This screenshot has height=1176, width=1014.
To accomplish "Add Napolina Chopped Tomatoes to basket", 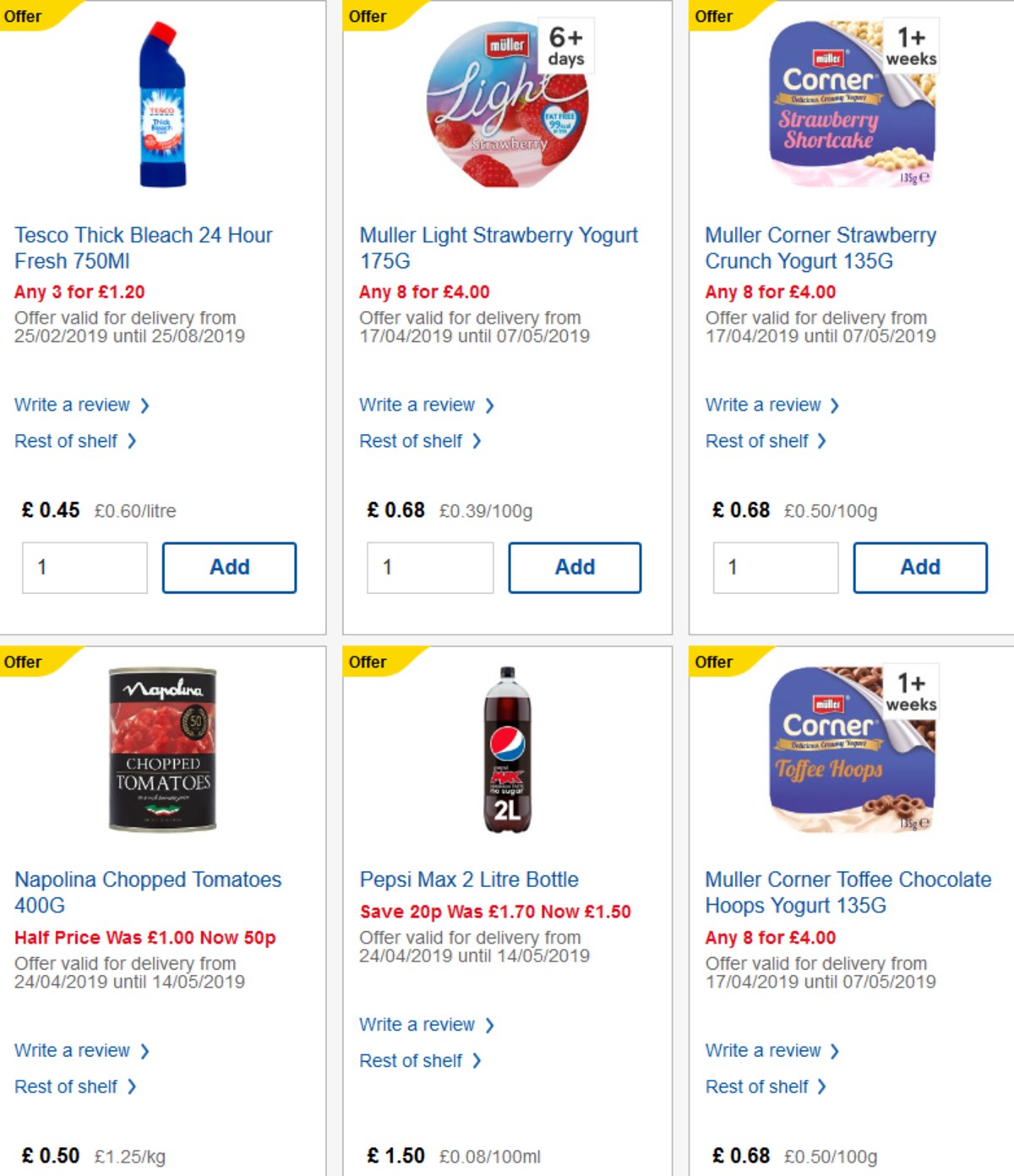I will point(228,1174).
